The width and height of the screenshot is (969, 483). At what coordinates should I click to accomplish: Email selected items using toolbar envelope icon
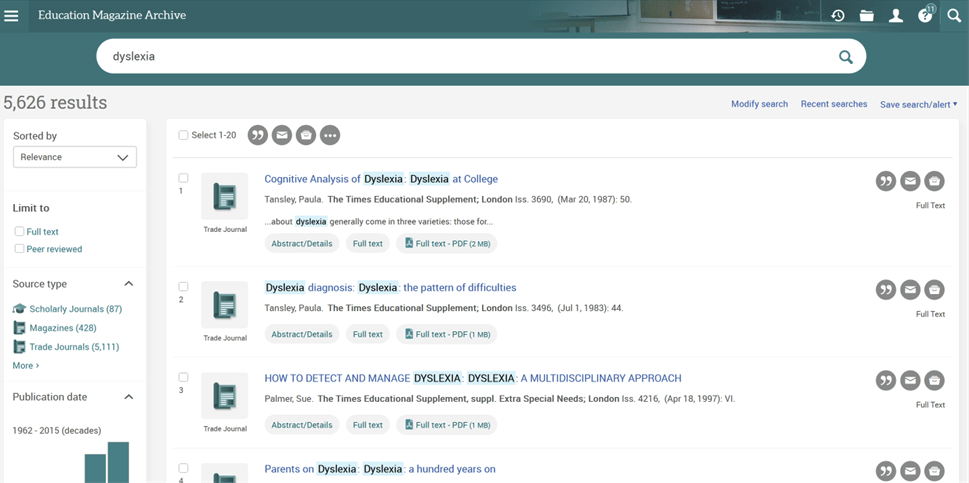point(282,135)
